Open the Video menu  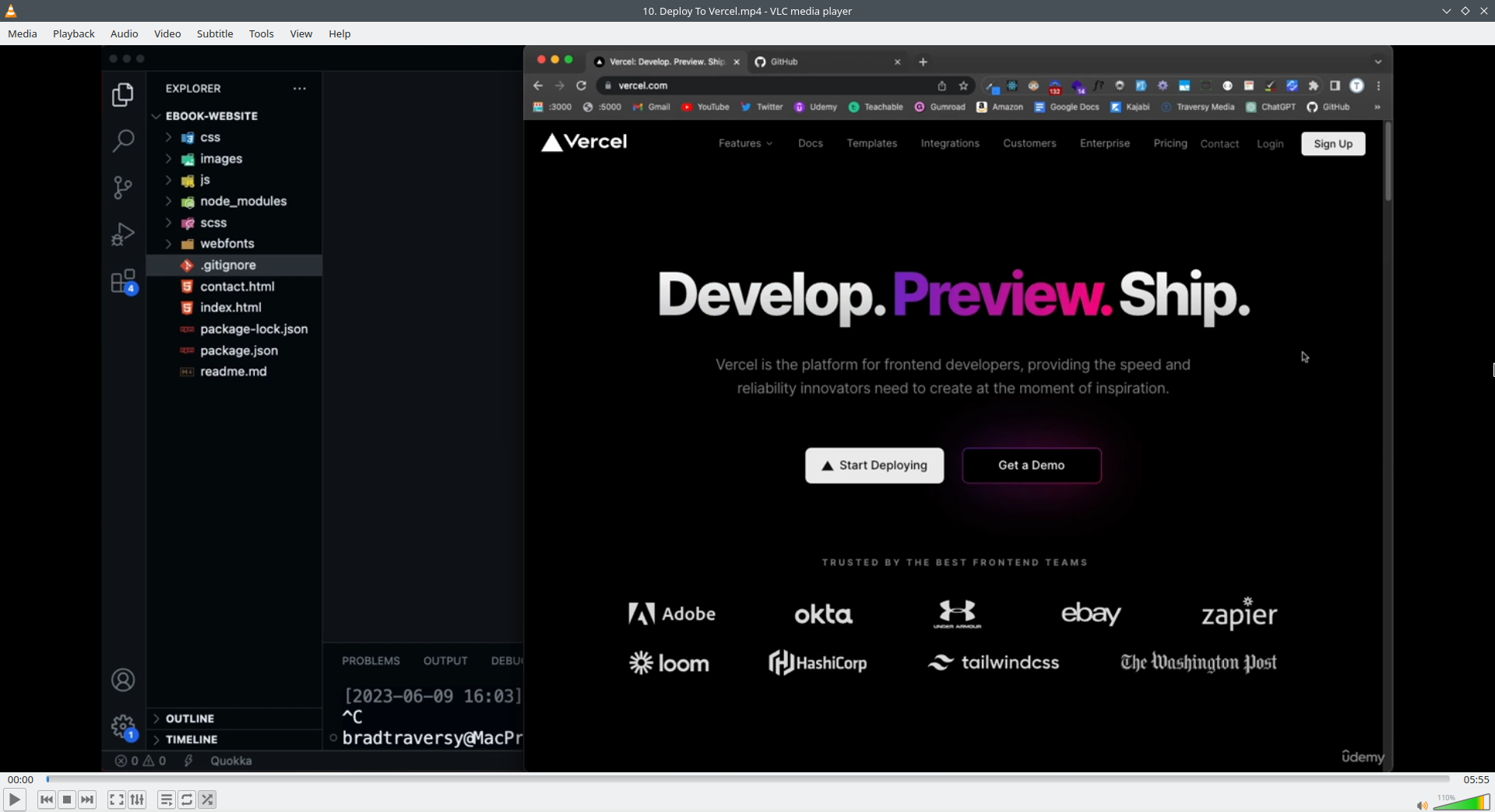click(167, 33)
